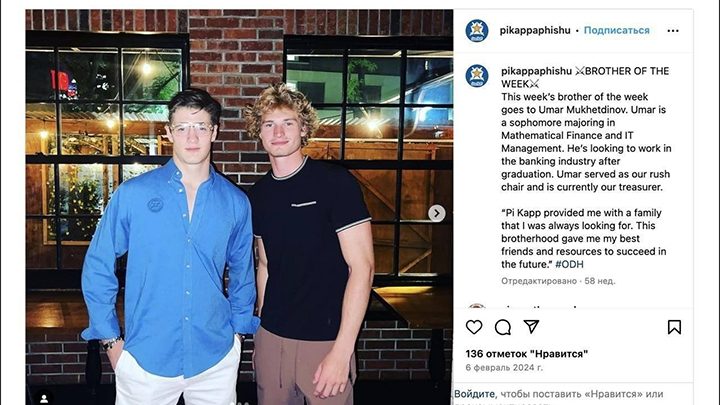Open the 6 февраль 2024 date link
This screenshot has width=720, height=405.
(x=504, y=368)
